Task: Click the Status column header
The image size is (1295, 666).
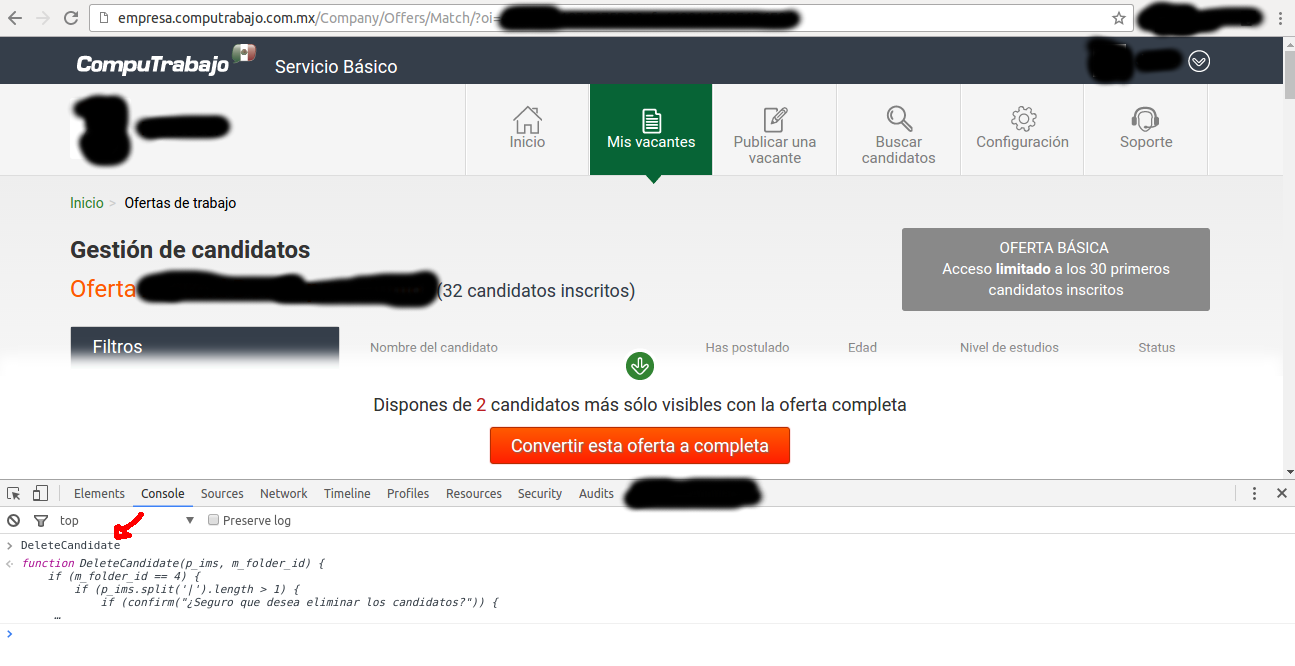Action: pos(1157,348)
